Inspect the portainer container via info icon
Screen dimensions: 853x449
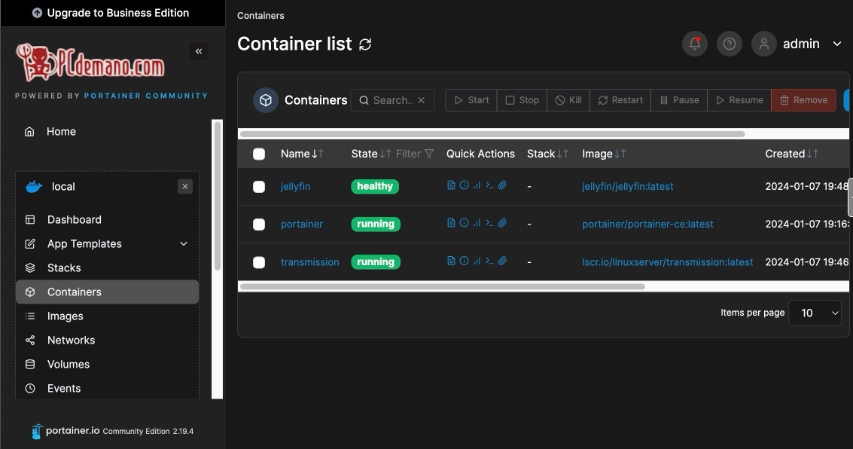464,223
